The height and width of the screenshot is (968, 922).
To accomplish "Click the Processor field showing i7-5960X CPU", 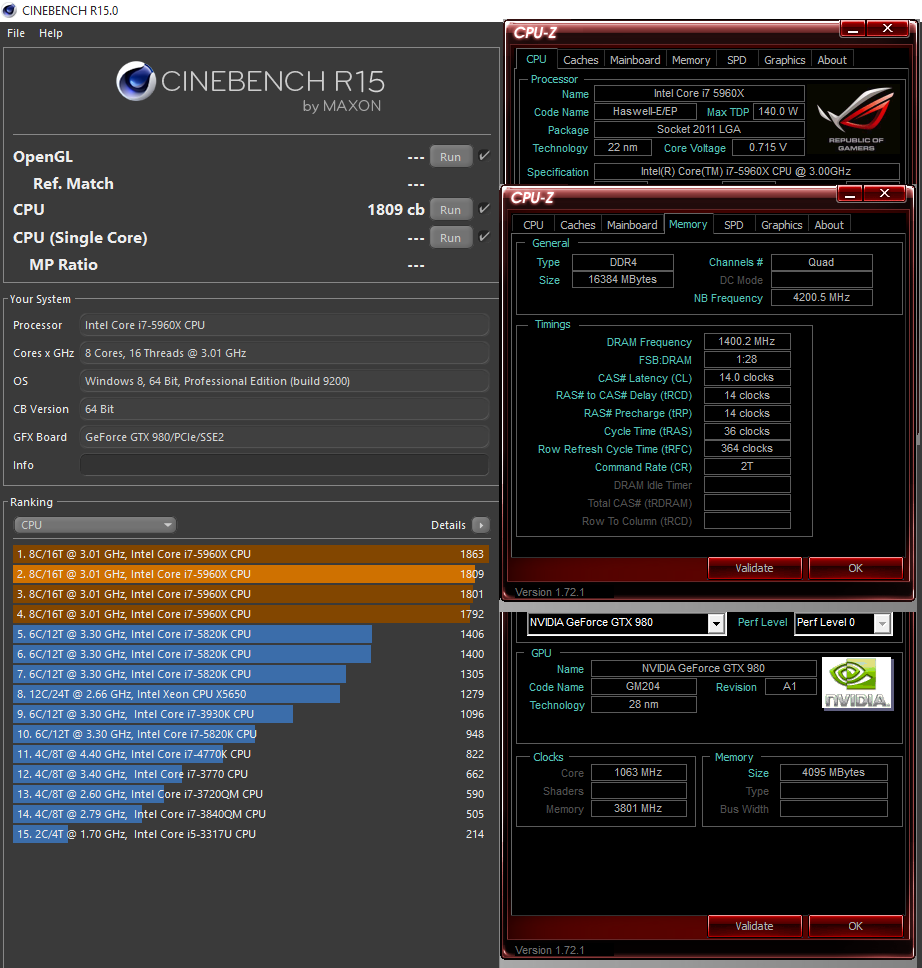I will point(284,325).
